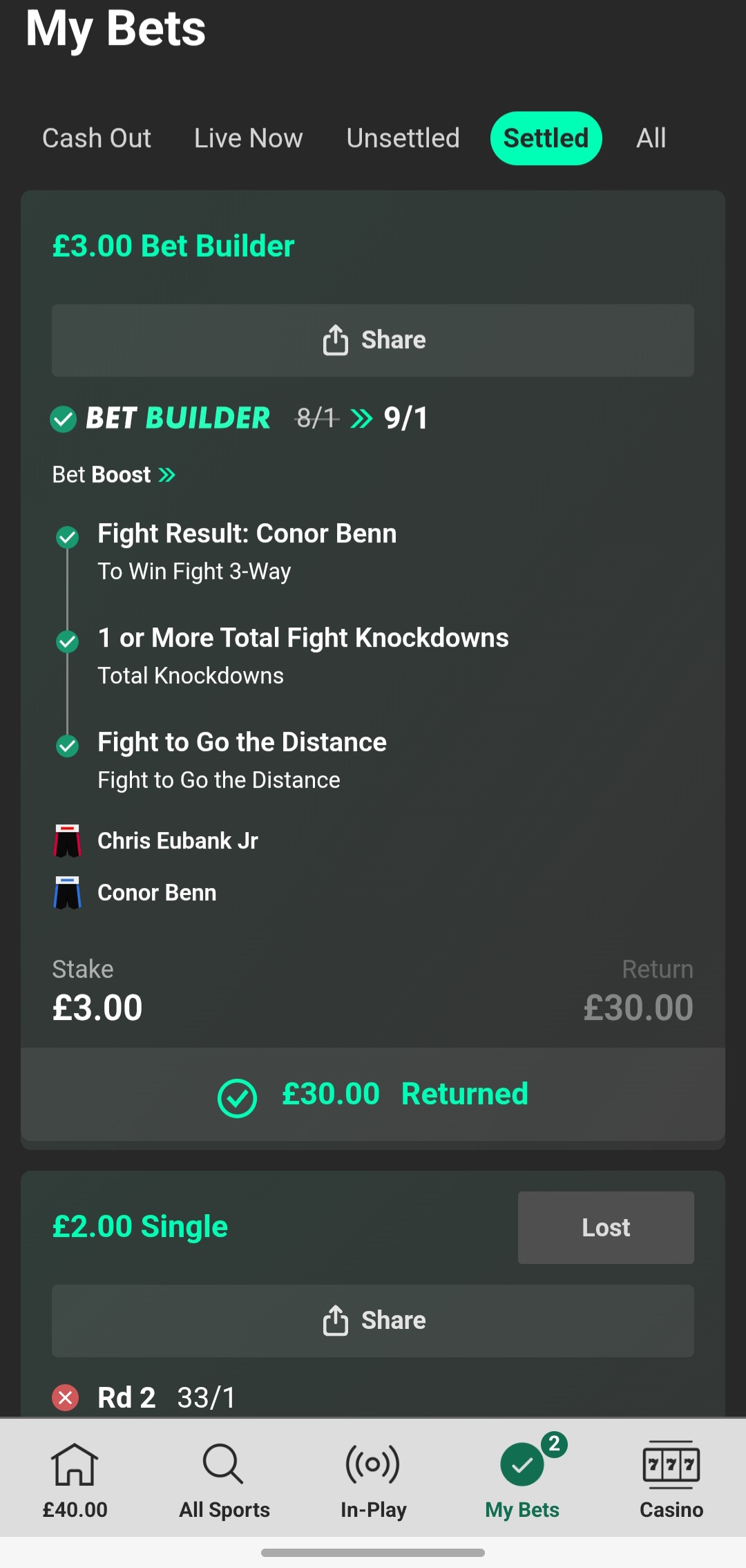Tap green tick next to Fight Result: Conor Benn
Screen dimensions: 746x1568
point(68,536)
